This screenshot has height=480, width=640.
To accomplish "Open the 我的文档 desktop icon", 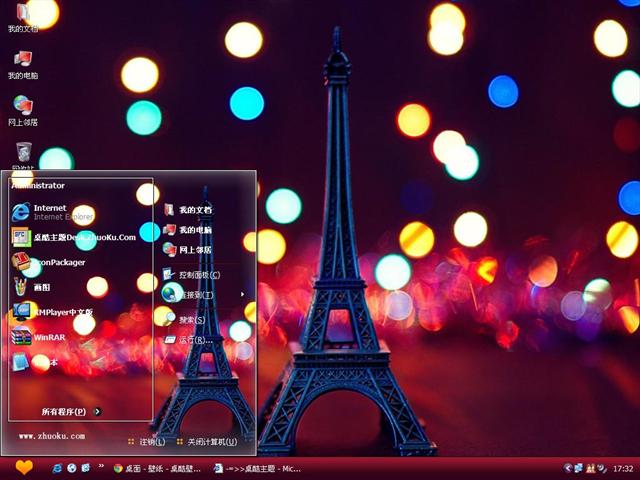I will [23, 17].
